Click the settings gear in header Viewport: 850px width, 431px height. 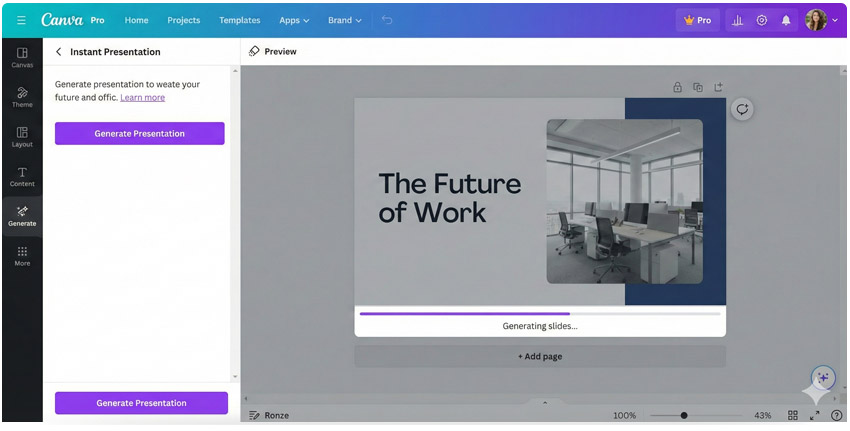pyautogui.click(x=762, y=20)
